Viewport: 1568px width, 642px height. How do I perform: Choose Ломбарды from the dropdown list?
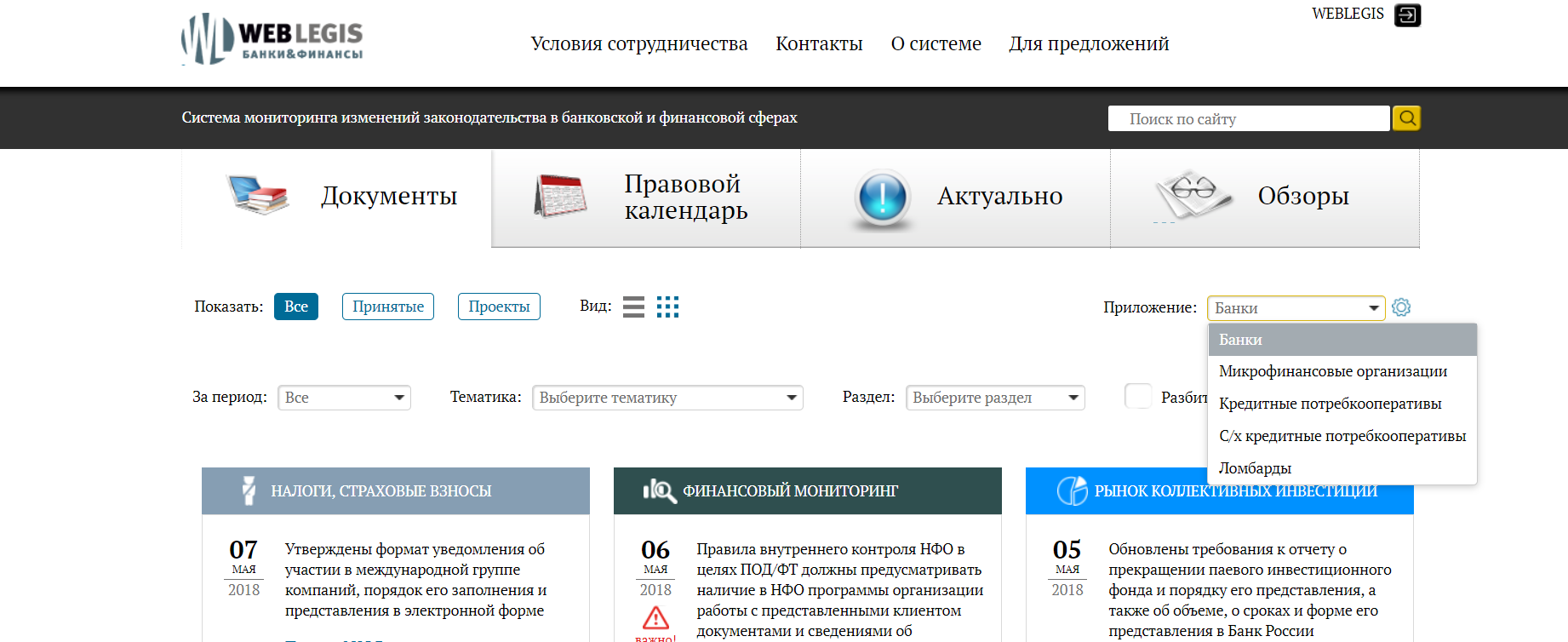[1255, 468]
